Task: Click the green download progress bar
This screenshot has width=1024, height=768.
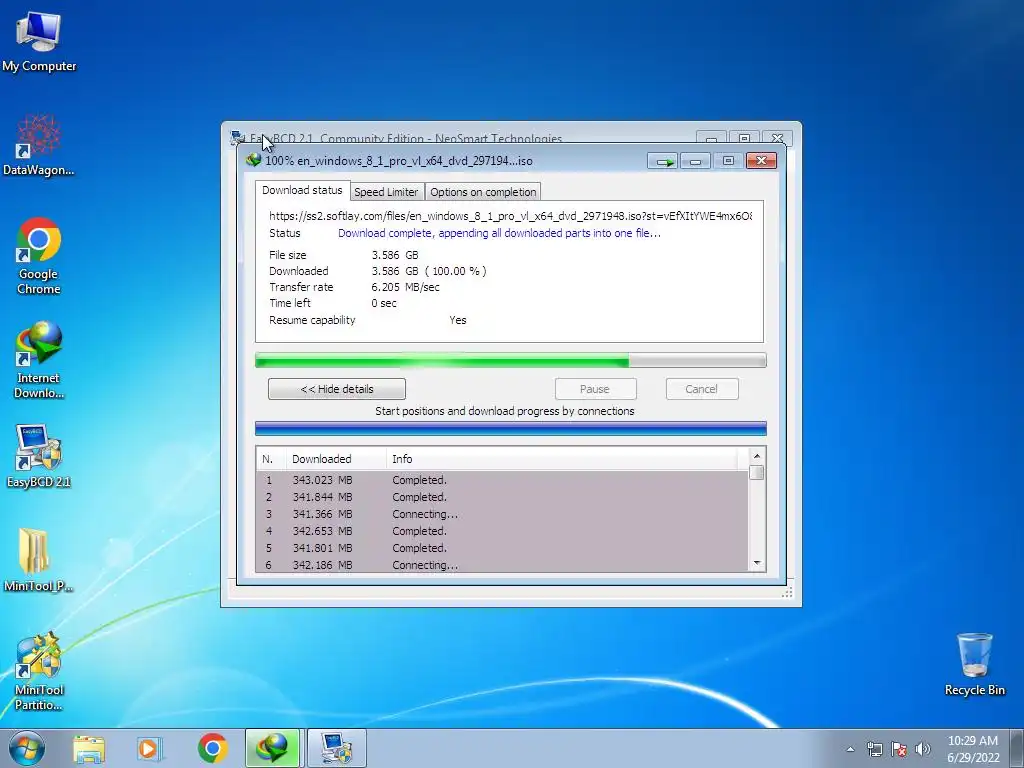Action: tap(510, 360)
